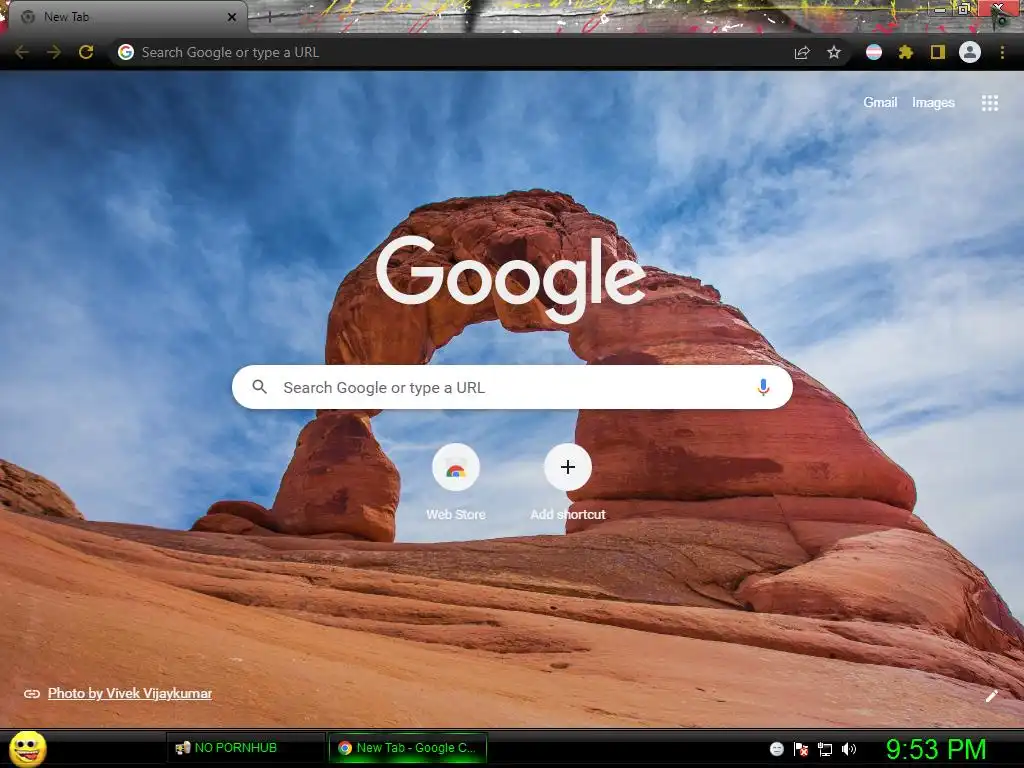
Task: Toggle the side panel icon
Action: coord(938,52)
